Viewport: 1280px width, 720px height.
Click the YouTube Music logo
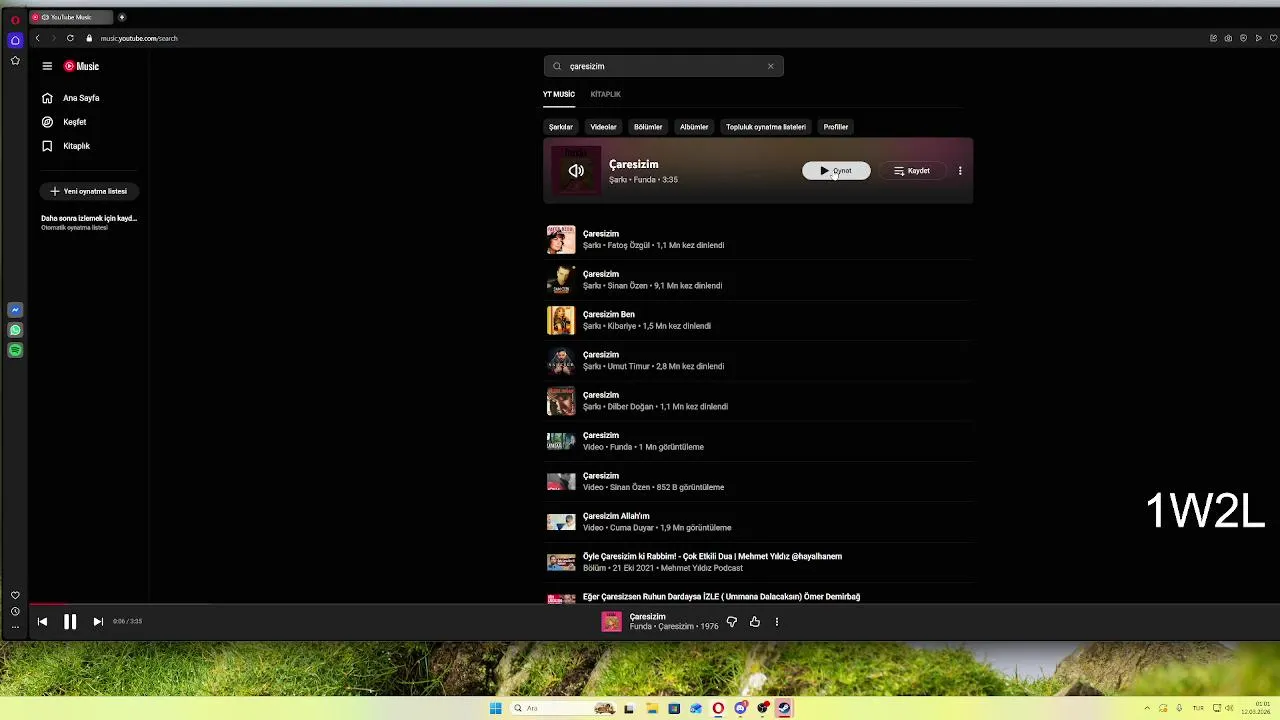(x=82, y=66)
